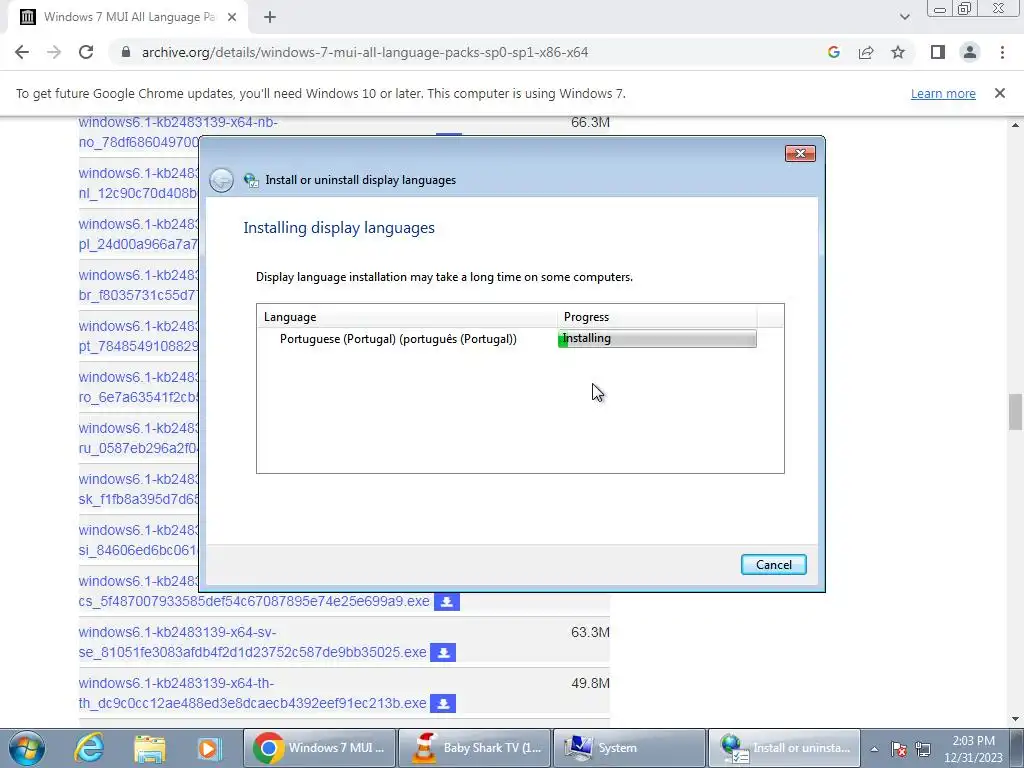Open the pl_24d00a file link

pos(138,234)
